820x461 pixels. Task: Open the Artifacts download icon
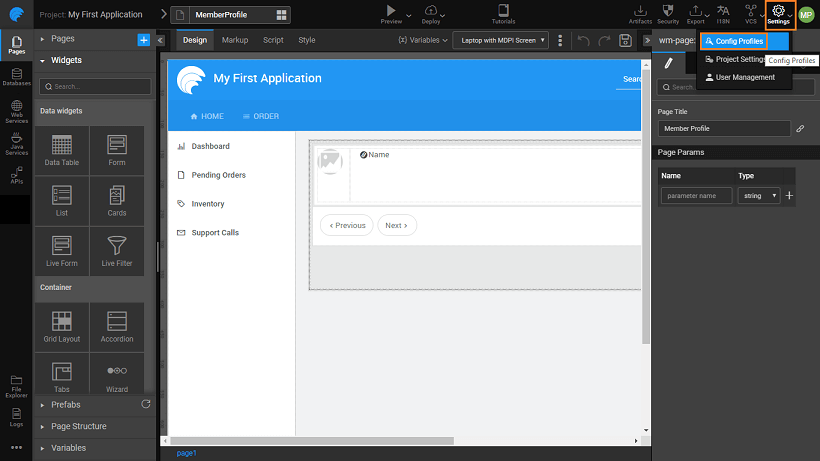[640, 13]
